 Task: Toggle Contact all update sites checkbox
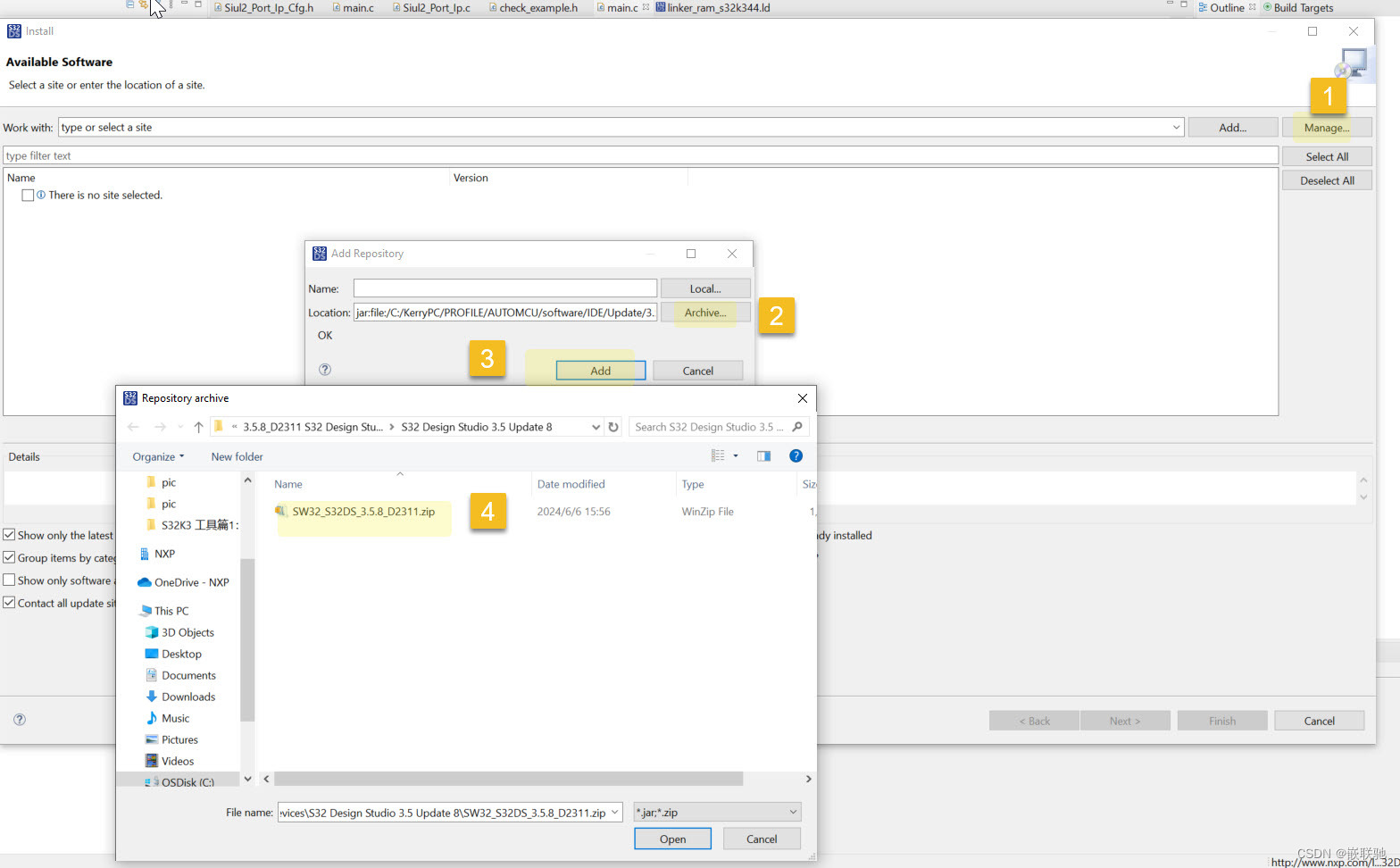(9, 603)
